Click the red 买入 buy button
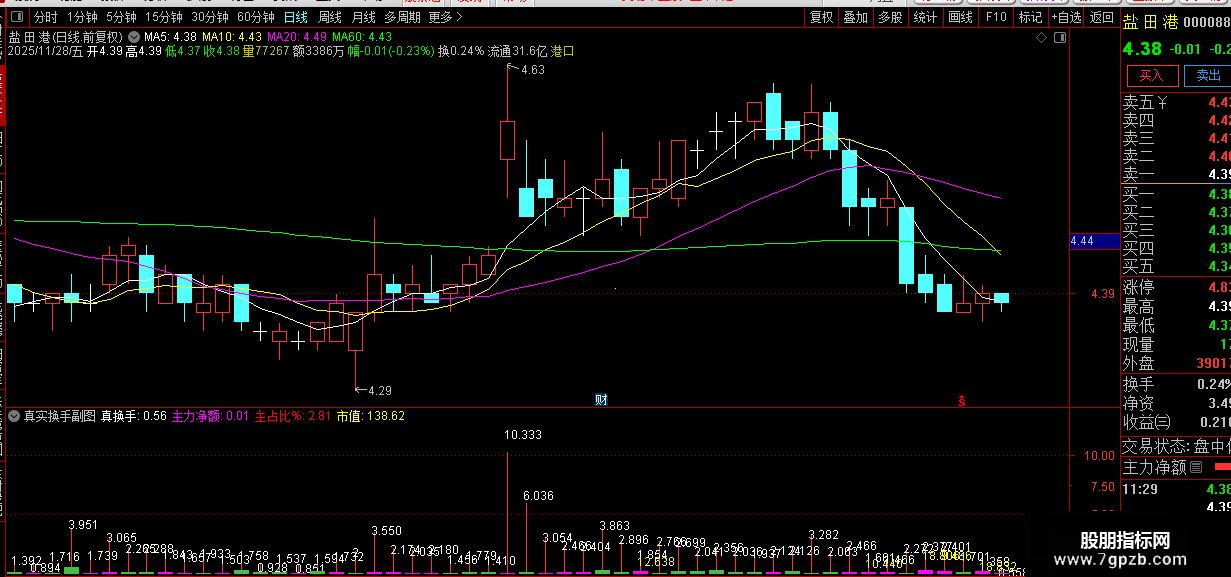 [1152, 75]
